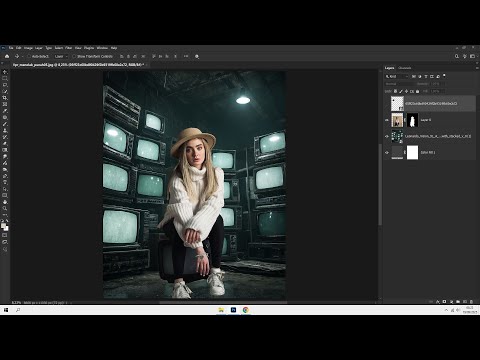480x360 pixels.
Task: Toggle lock all padlock icon
Action: click(417, 91)
